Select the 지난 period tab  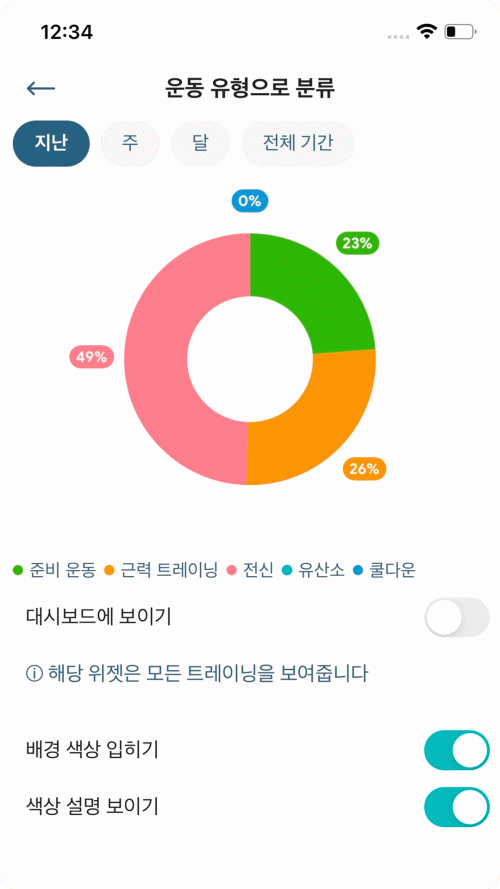point(52,143)
